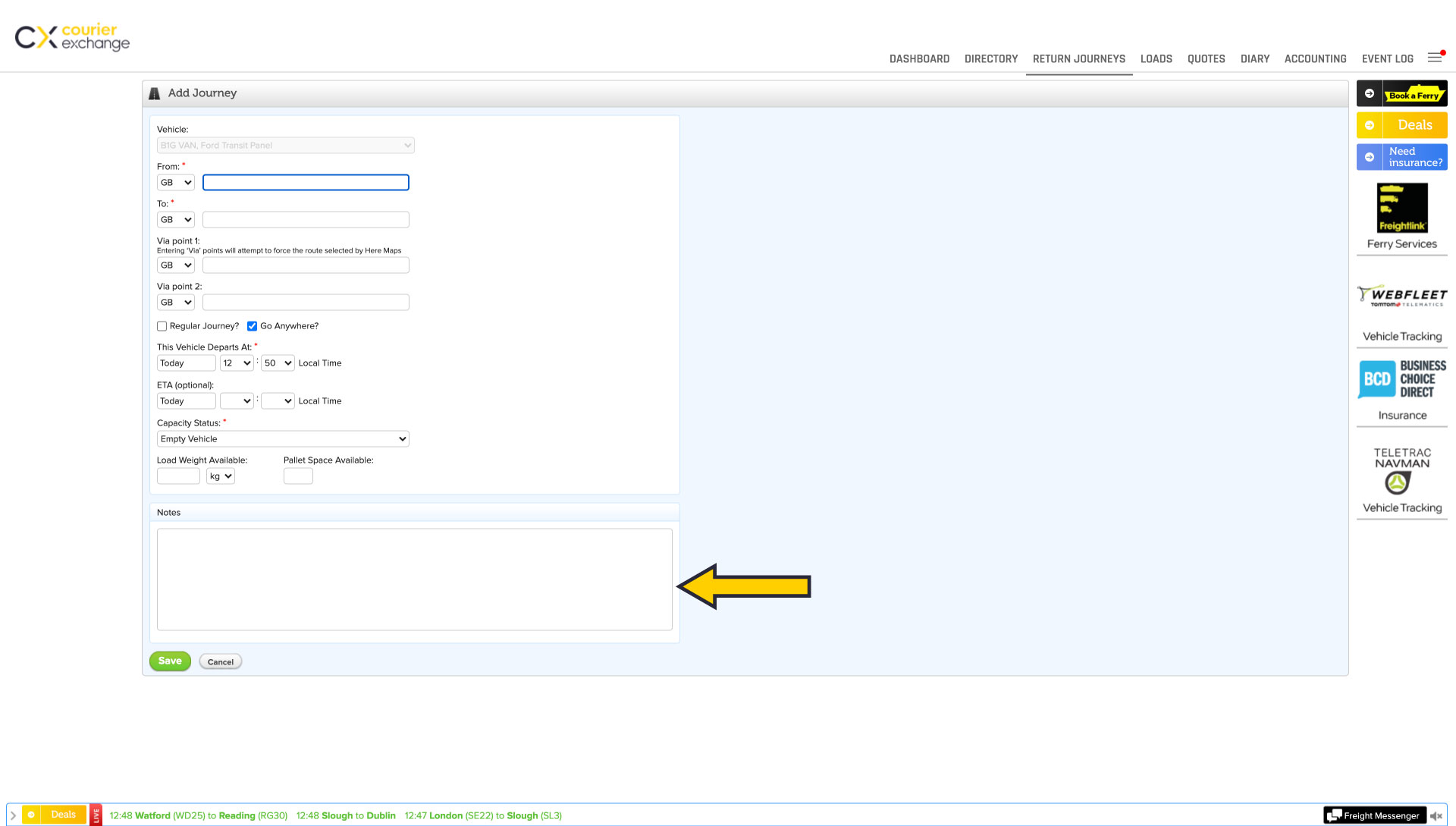Open the Dashboard menu item
Viewport: 1456px width, 826px height.
pos(919,59)
